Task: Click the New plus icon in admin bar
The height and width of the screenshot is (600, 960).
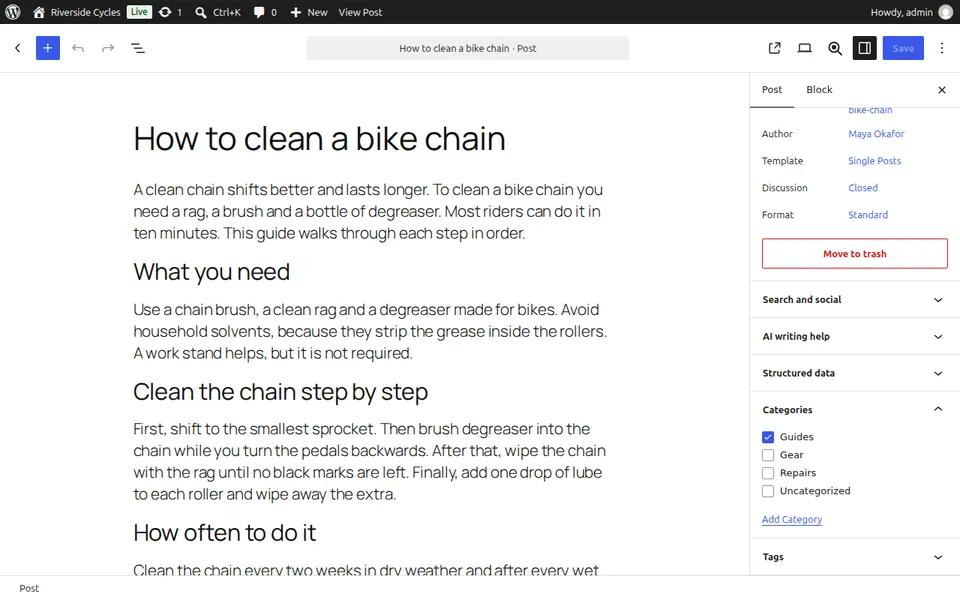Action: point(296,12)
